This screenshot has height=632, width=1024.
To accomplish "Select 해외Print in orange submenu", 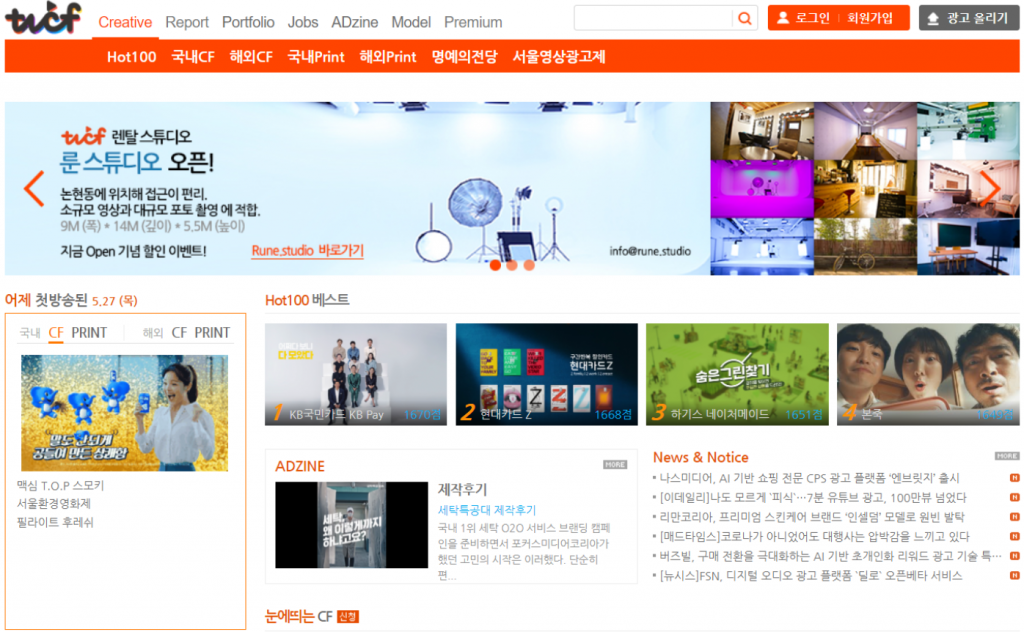I will coord(388,57).
